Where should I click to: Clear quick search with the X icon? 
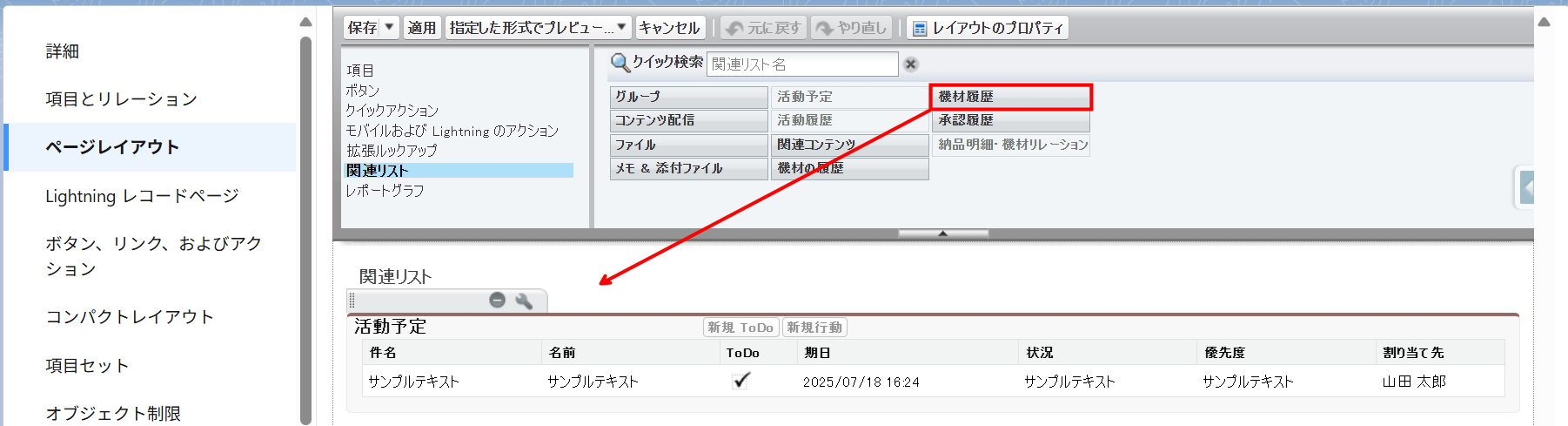tap(911, 64)
